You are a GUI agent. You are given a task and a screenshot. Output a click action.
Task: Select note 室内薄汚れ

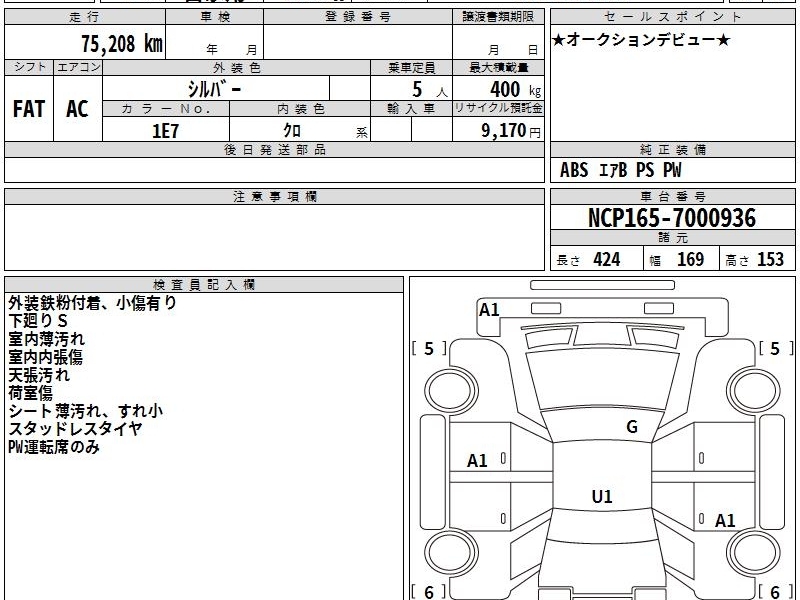(x=46, y=339)
